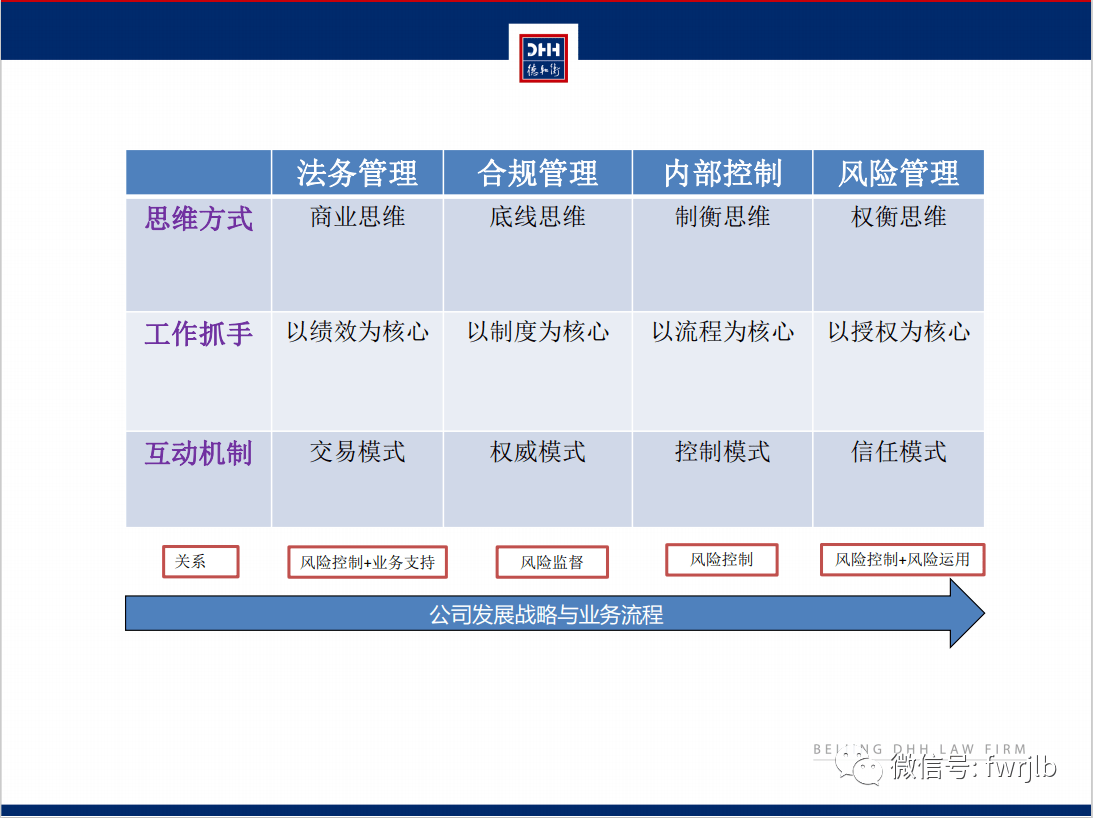Click the 商业思维 cell
The width and height of the screenshot is (1093, 818).
[357, 255]
